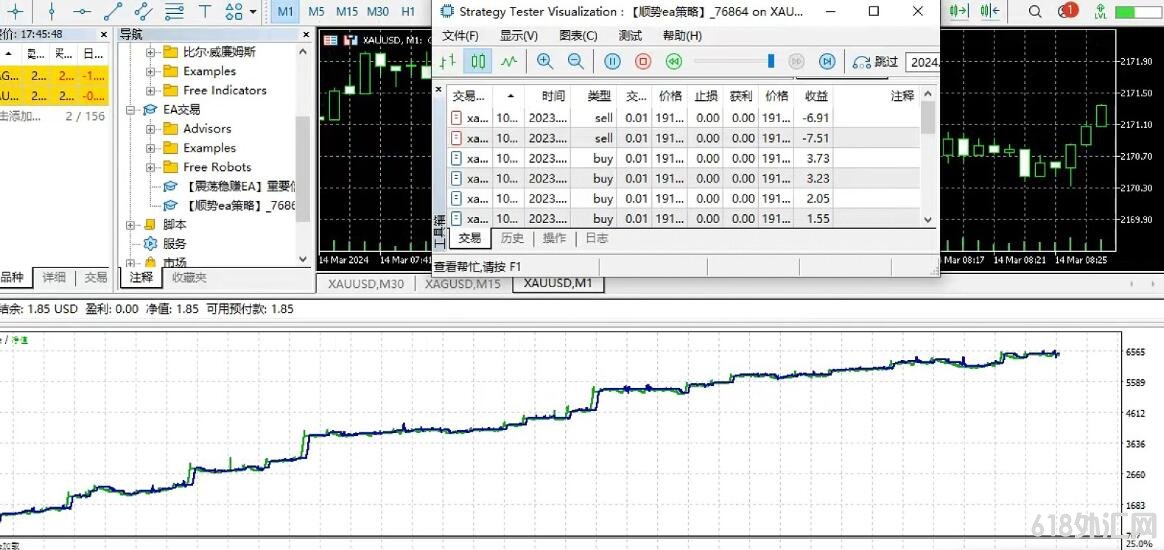Pause the strategy tester visualization

pyautogui.click(x=612, y=61)
